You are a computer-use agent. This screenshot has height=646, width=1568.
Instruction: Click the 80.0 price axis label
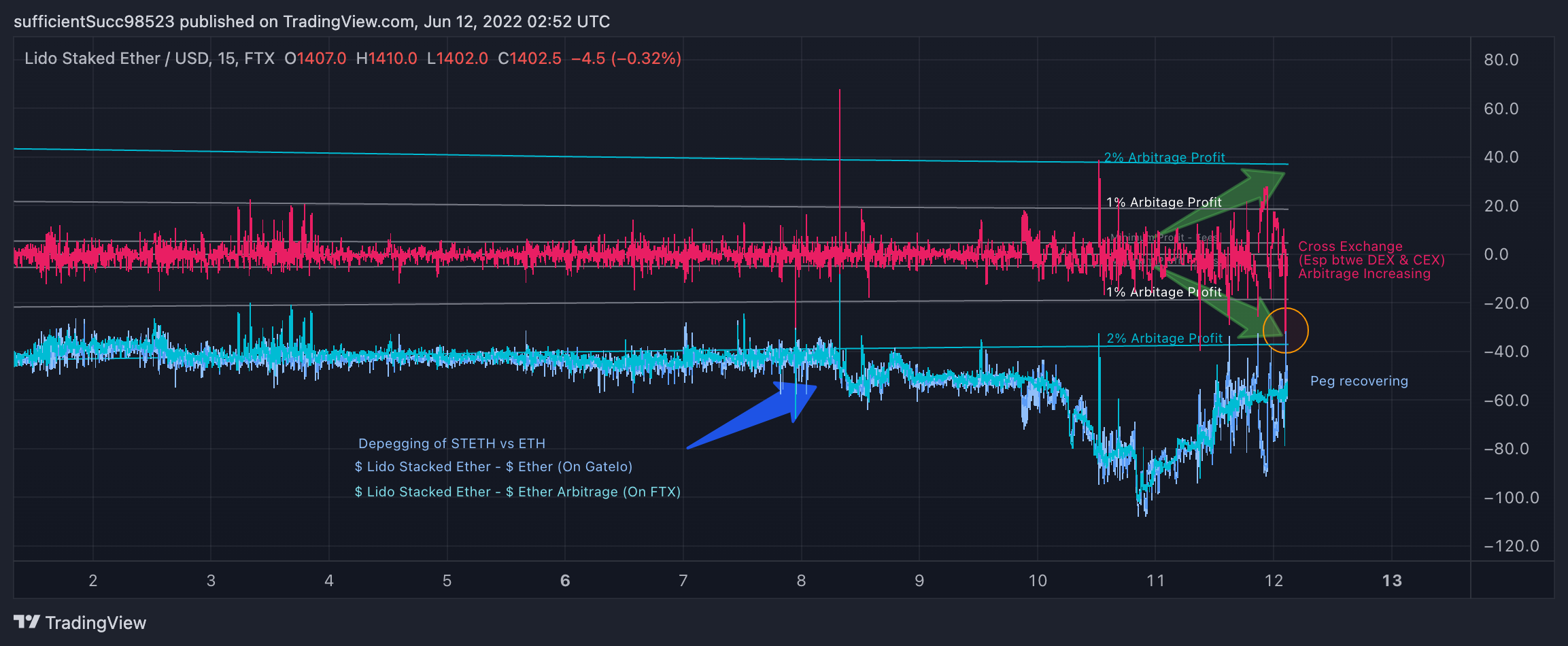(1501, 60)
